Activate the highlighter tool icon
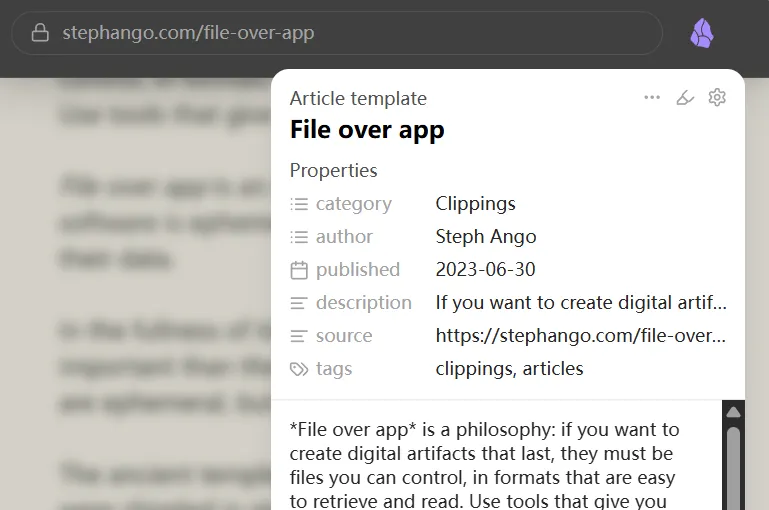769x510 pixels. click(x=685, y=97)
